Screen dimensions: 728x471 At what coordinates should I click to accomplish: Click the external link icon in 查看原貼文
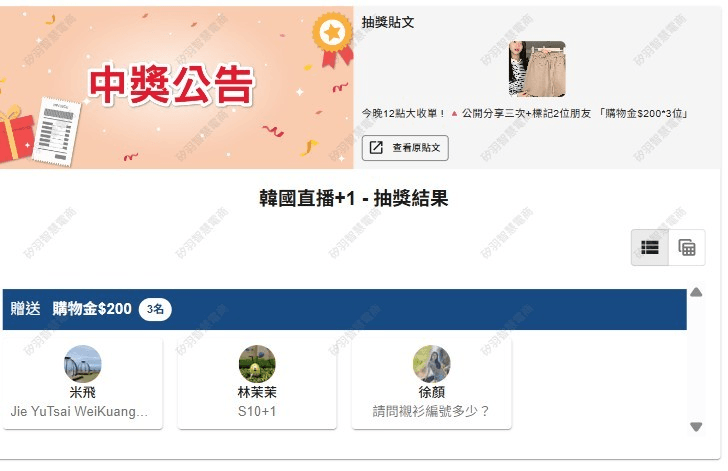(376, 148)
